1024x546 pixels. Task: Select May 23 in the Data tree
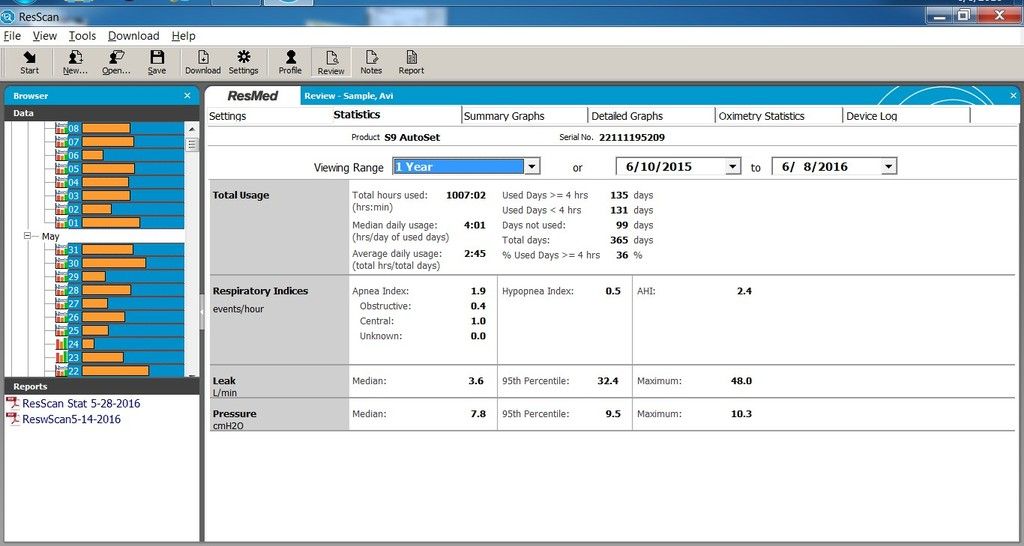click(120, 358)
